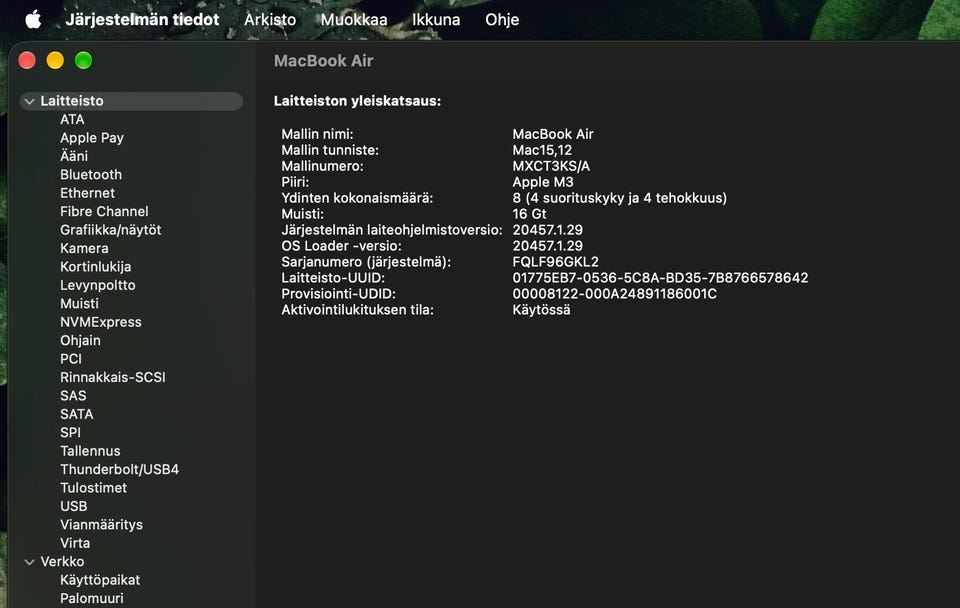Open the Muokkaa menu

354,20
